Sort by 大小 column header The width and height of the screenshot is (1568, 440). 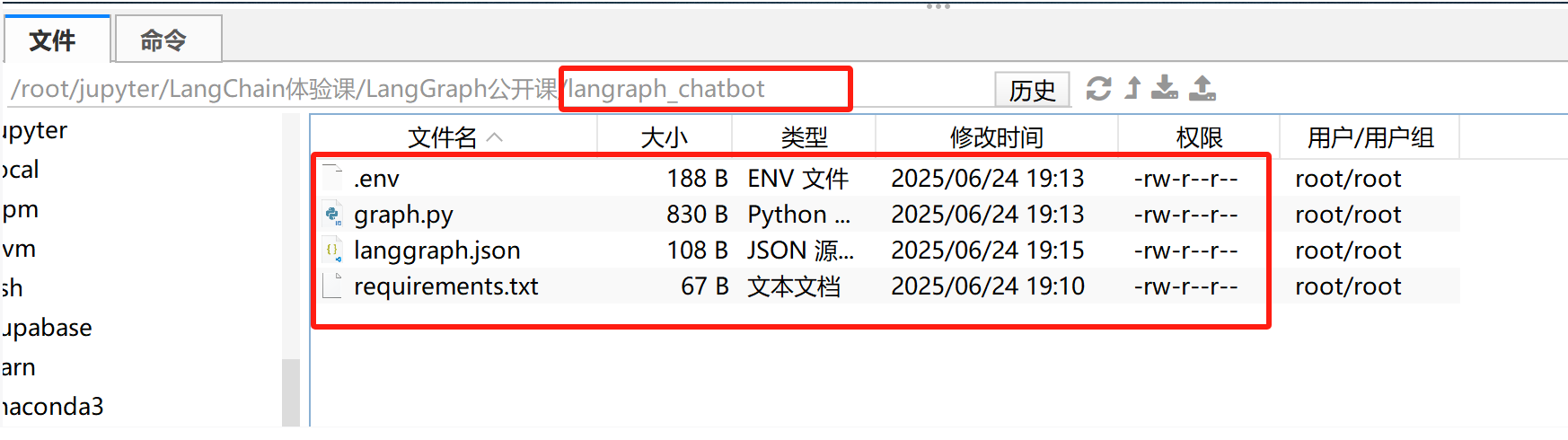click(664, 137)
